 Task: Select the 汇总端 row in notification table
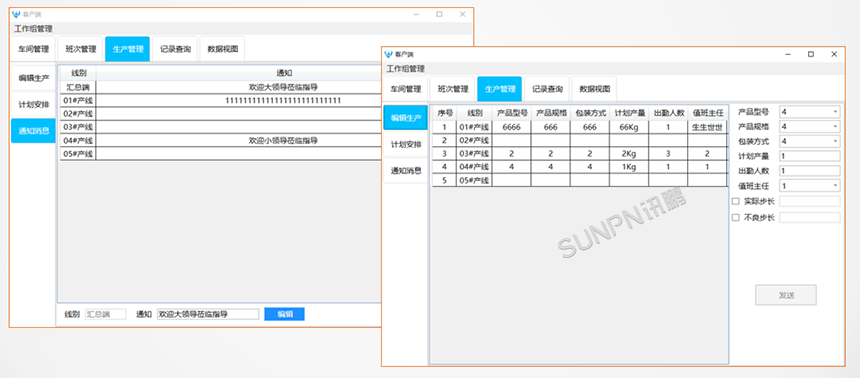pos(219,87)
